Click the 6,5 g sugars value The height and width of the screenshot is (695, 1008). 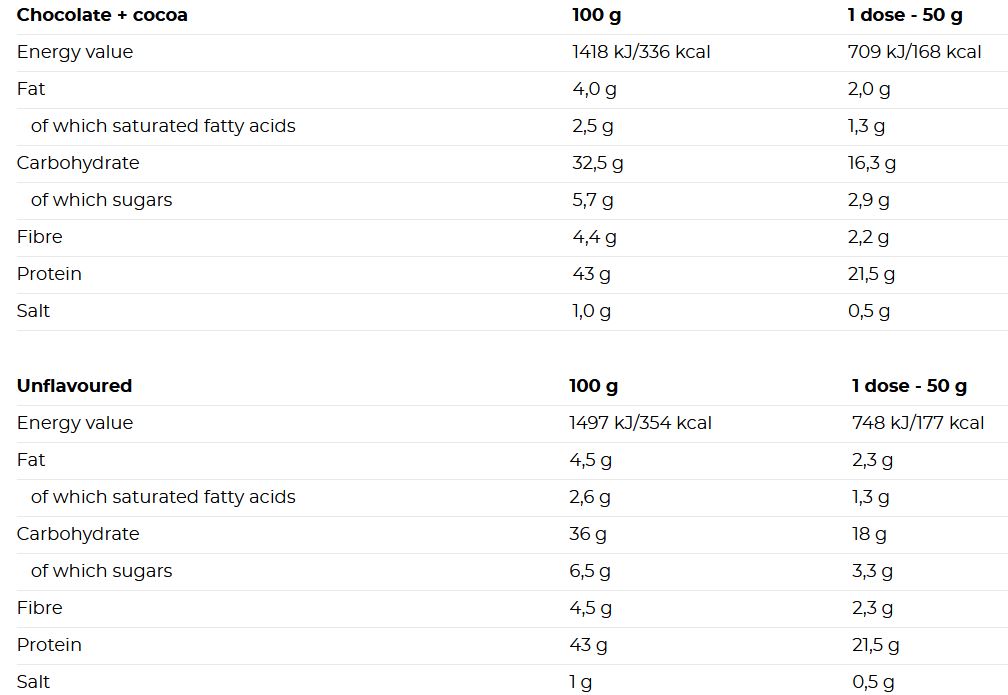tap(590, 572)
